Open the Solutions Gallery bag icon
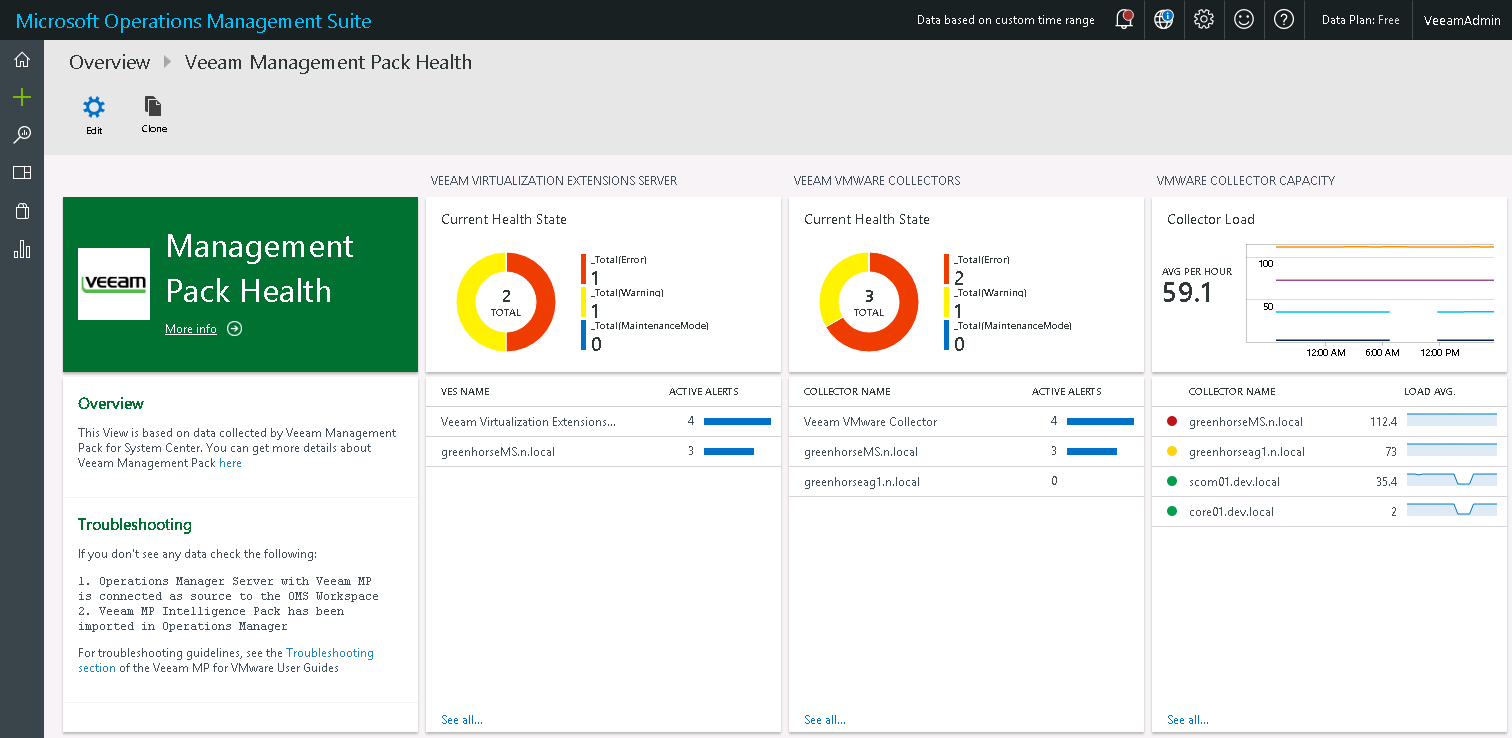 tap(22, 211)
